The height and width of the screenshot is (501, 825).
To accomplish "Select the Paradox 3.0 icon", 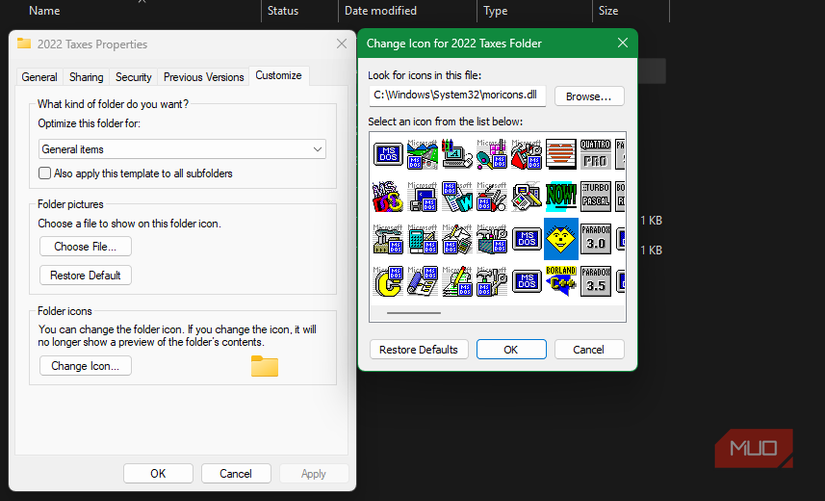I will 596,239.
